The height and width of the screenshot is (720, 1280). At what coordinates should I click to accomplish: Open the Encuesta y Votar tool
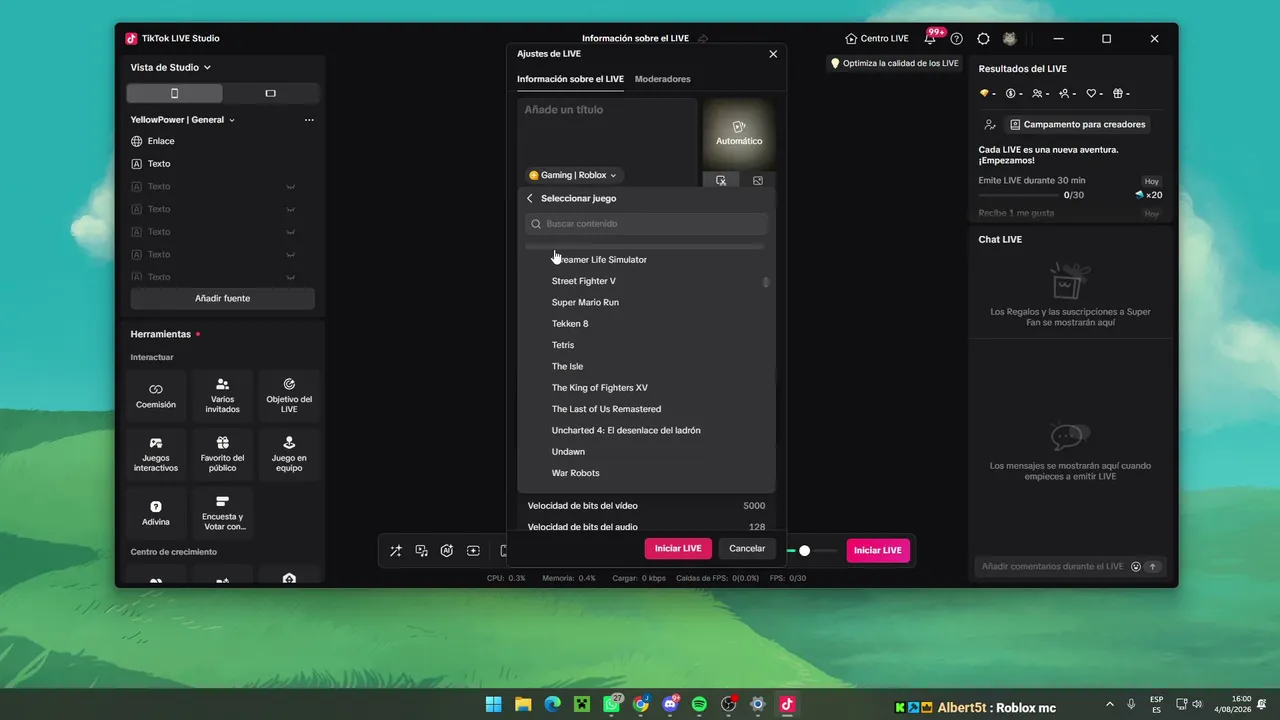[222, 513]
